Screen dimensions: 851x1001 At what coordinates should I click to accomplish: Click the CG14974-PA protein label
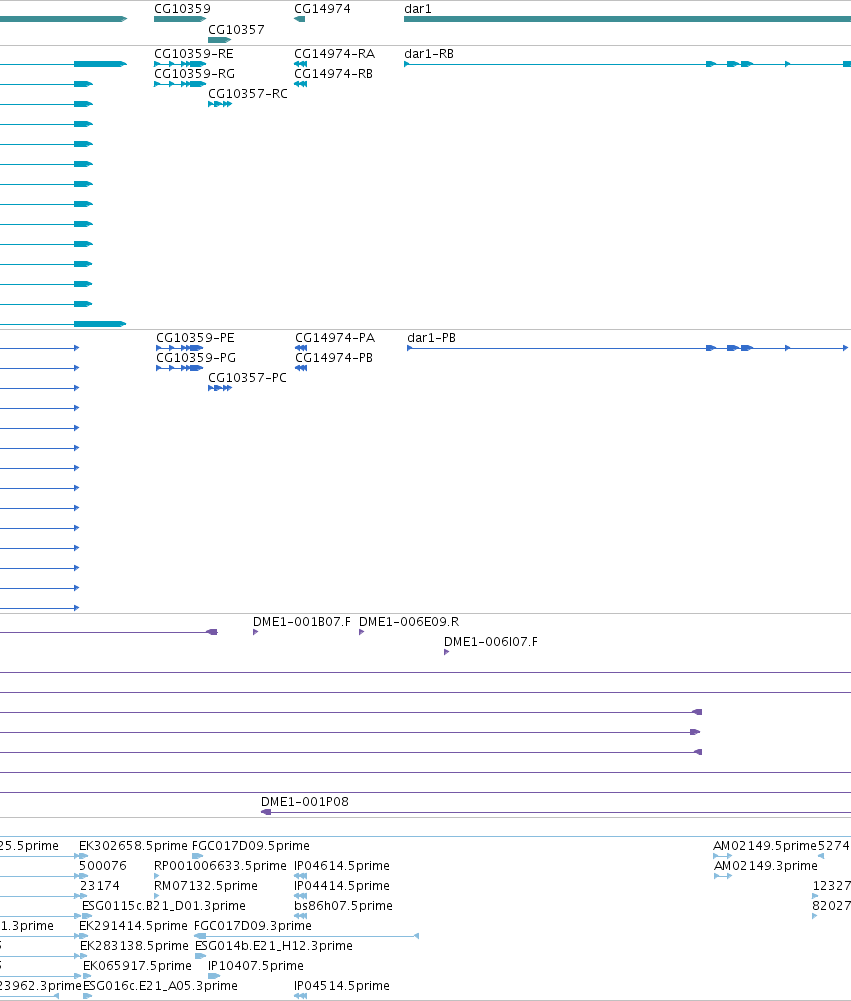(x=335, y=338)
